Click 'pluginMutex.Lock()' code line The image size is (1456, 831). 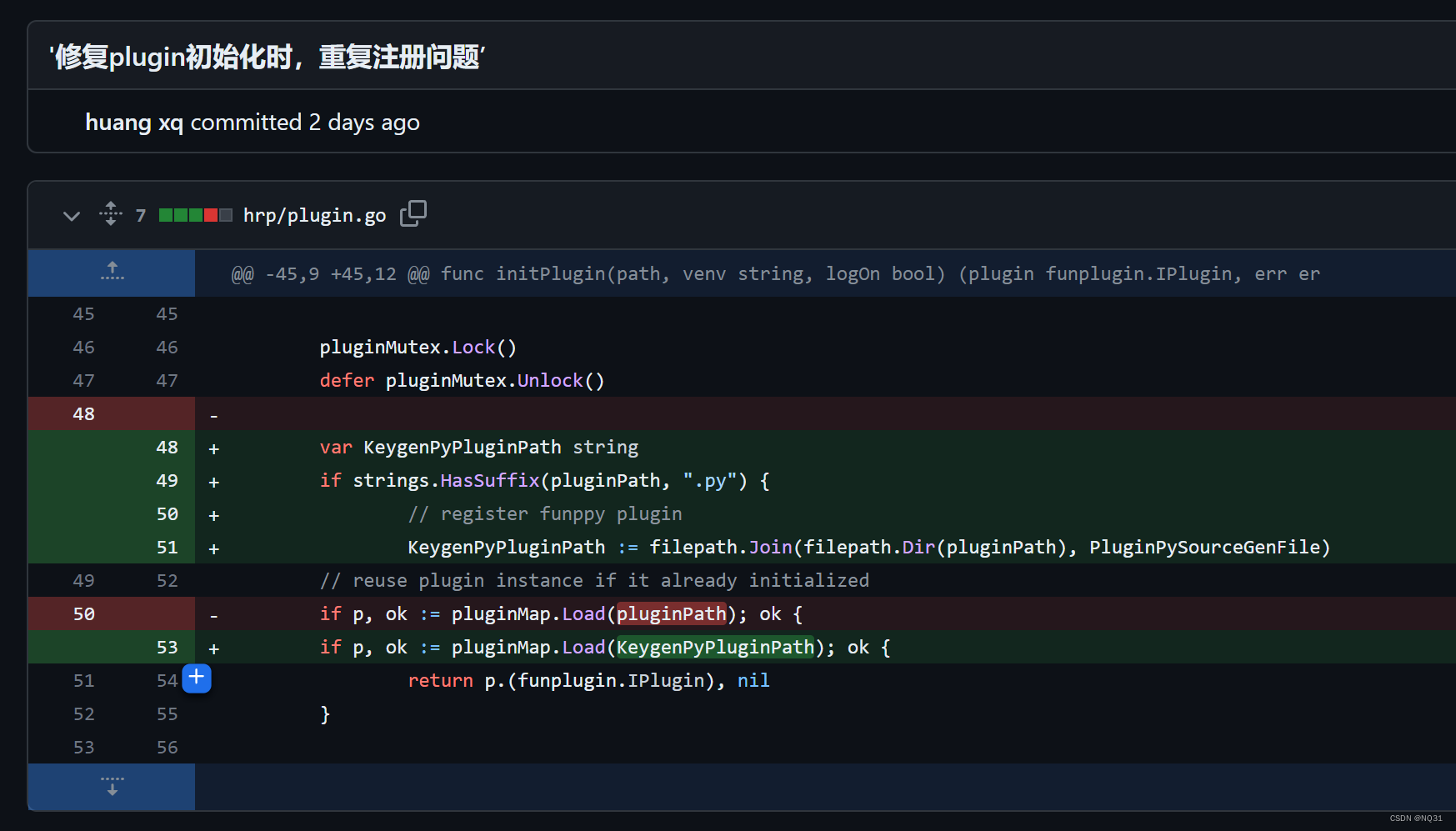(x=418, y=348)
